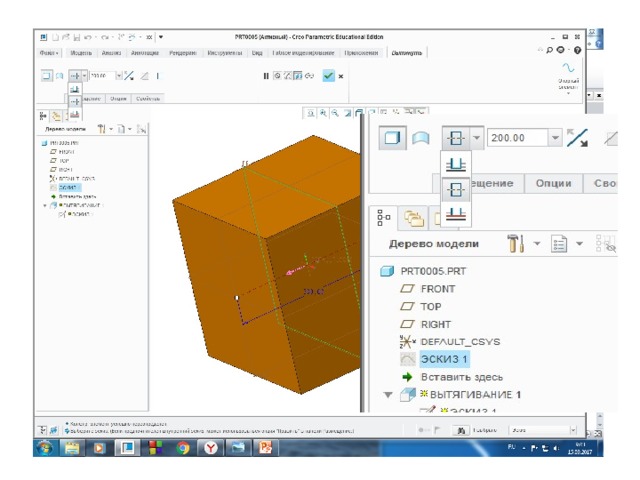Image resolution: width=640 pixels, height=480 pixels.
Task: Select the solid extrude icon in enlarged panel
Action: [x=392, y=138]
